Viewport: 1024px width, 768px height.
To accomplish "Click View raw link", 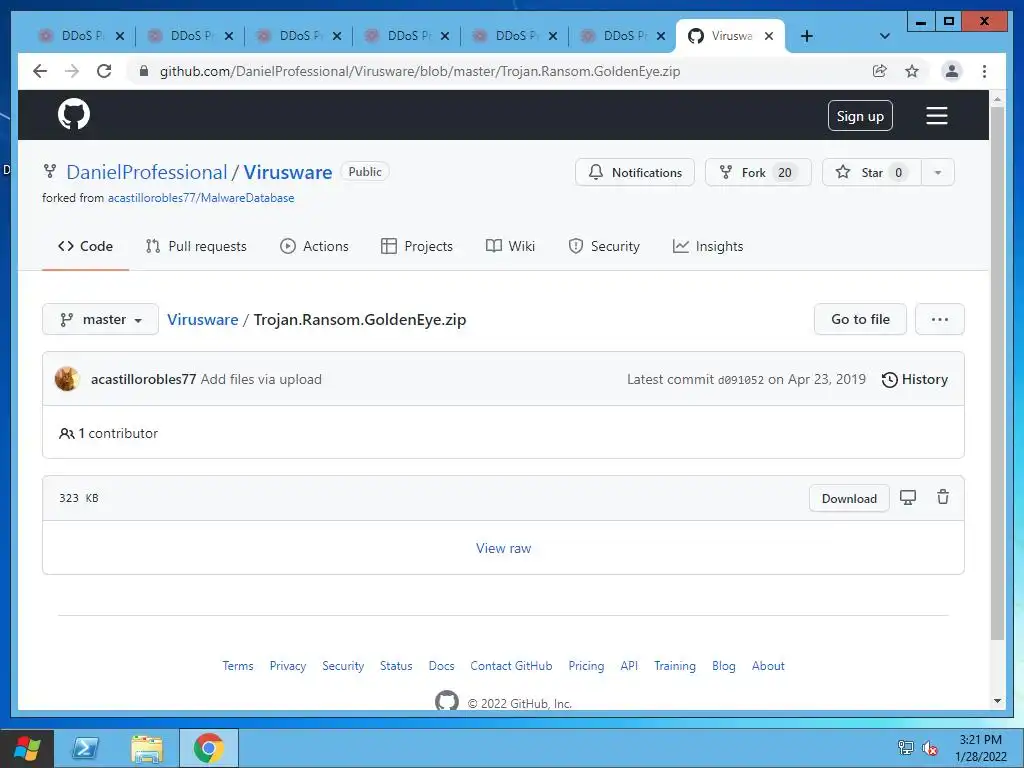I will (504, 549).
